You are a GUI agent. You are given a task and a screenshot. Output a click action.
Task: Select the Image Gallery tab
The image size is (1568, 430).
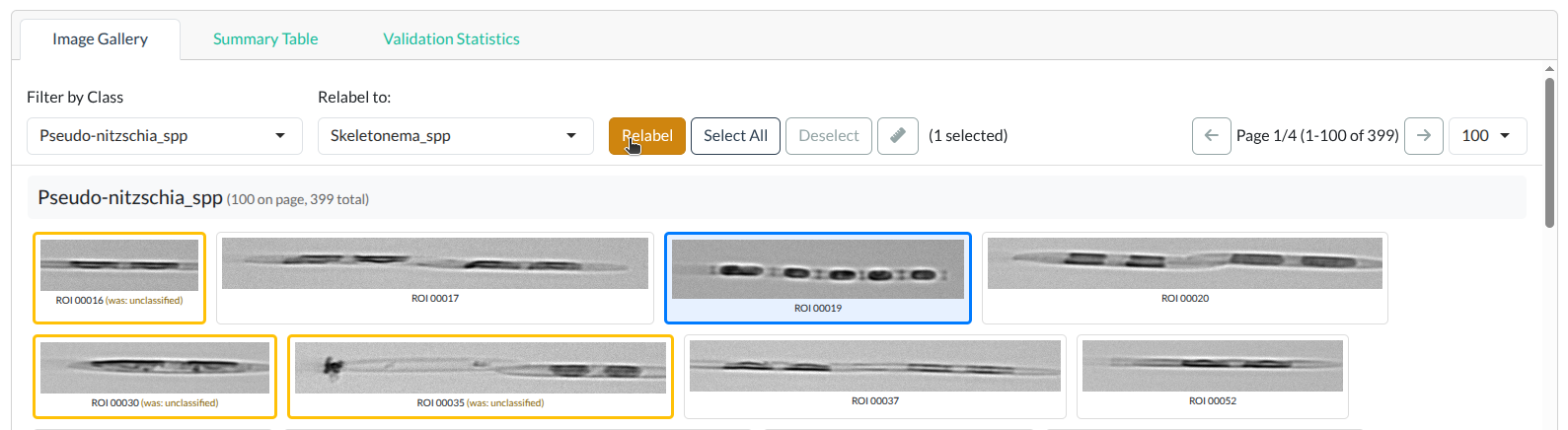(100, 39)
